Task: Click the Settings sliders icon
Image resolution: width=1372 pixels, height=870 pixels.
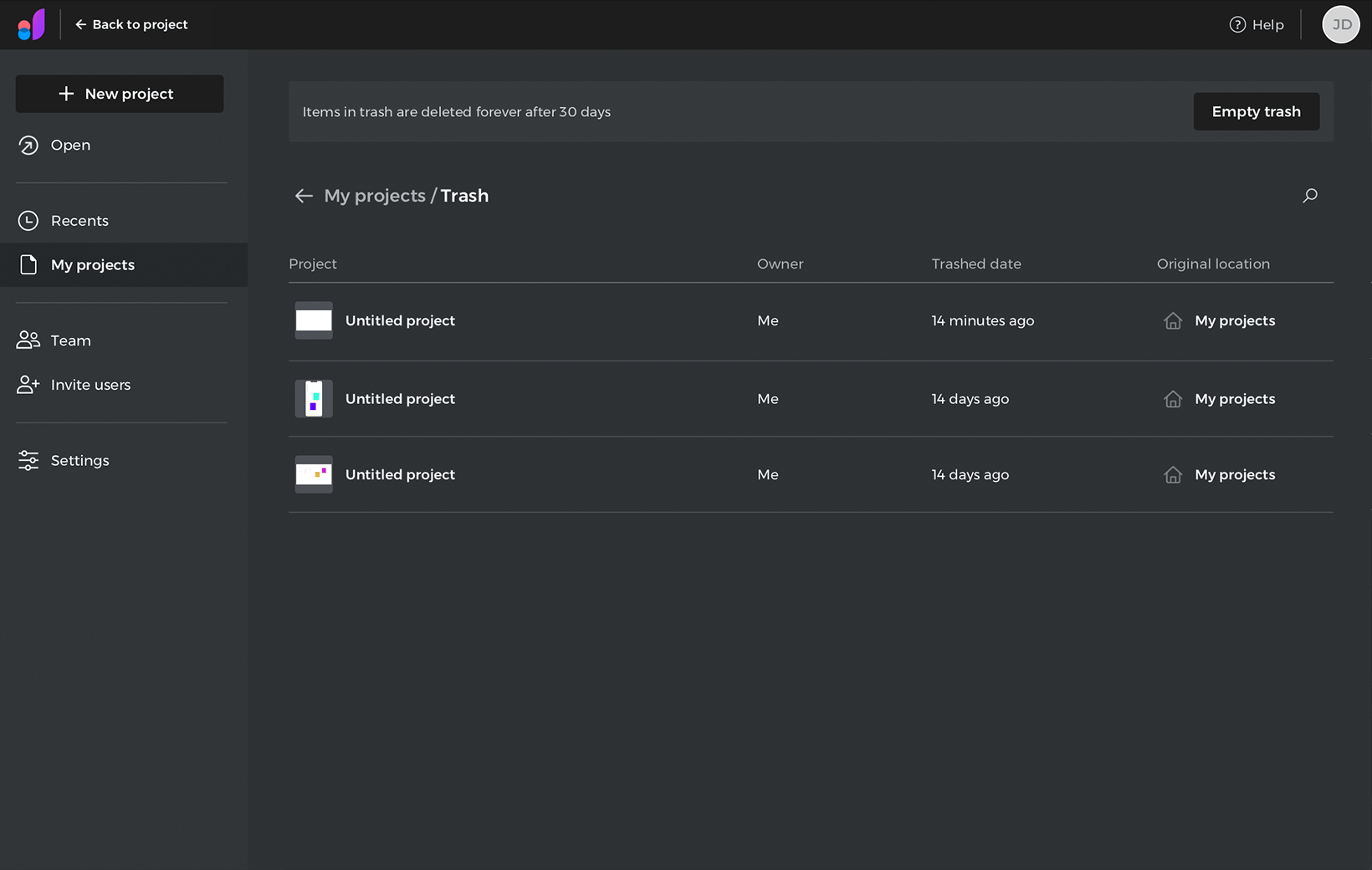Action: 28,460
